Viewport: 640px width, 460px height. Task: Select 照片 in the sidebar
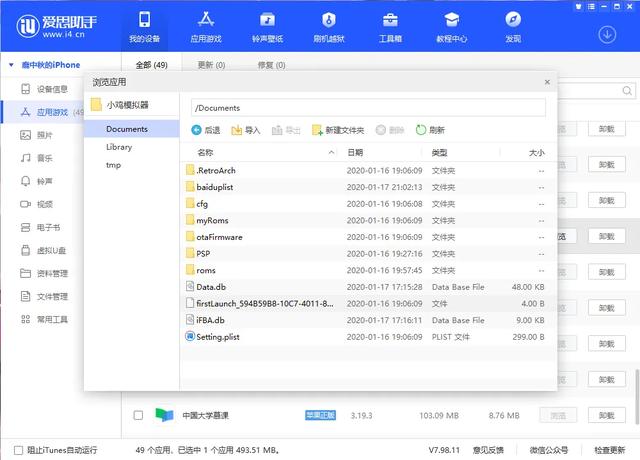37,135
